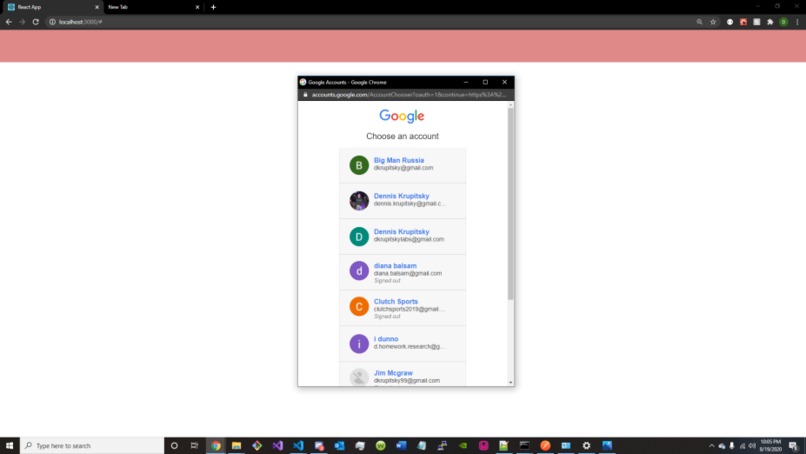The height and width of the screenshot is (454, 806).
Task: Open a new browser tab
Action: (213, 7)
